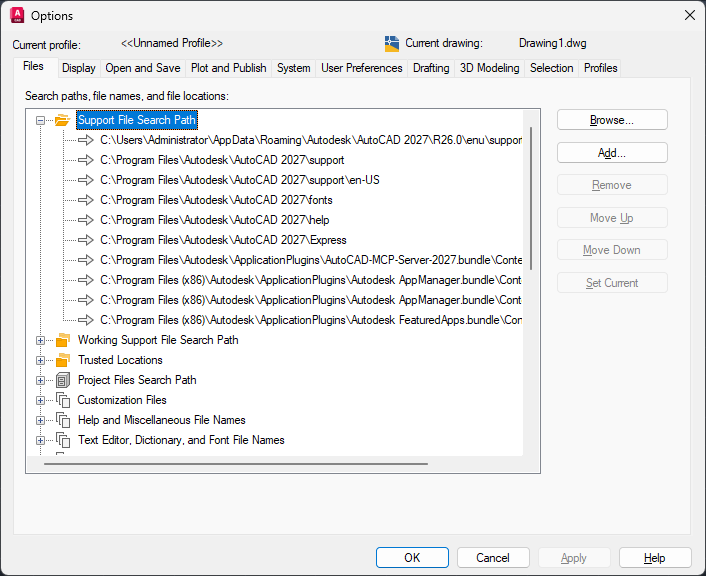Click the Set Current button
706x576 pixels.
(612, 283)
